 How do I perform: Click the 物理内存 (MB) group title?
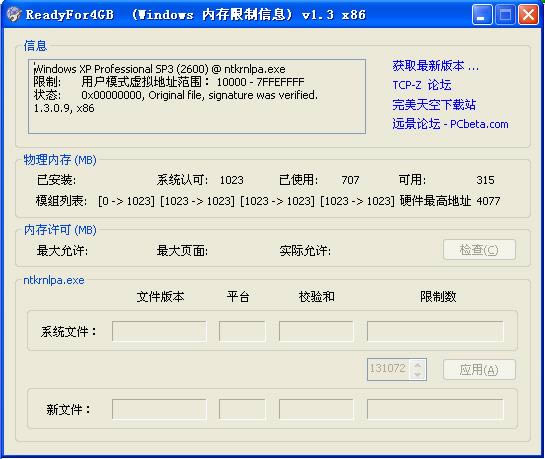(x=60, y=160)
